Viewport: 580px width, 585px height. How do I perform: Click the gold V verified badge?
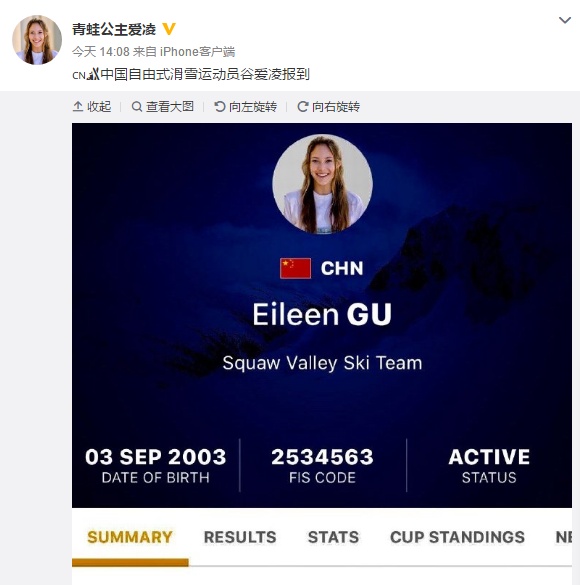pyautogui.click(x=169, y=29)
